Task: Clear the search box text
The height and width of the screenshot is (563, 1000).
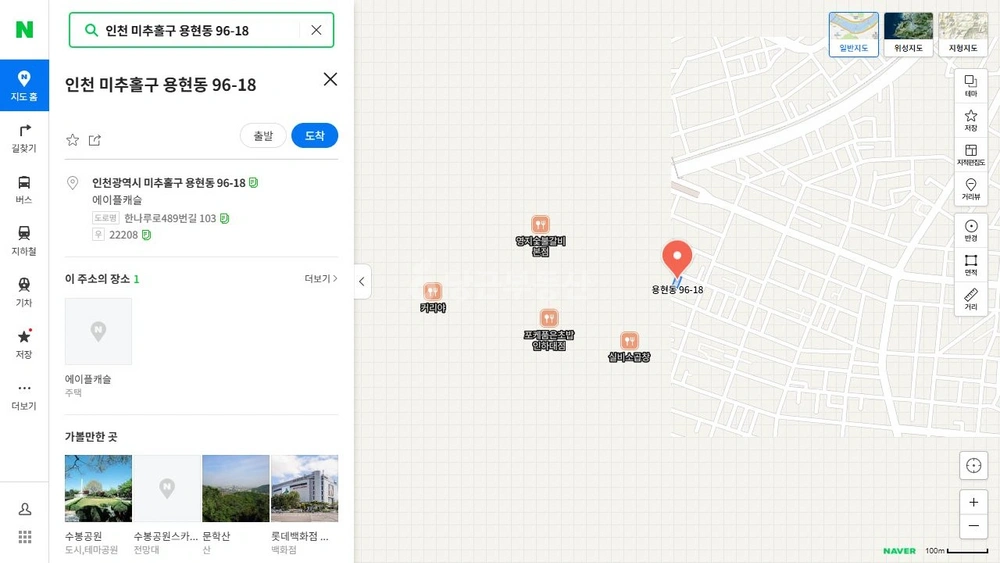Action: [x=316, y=30]
